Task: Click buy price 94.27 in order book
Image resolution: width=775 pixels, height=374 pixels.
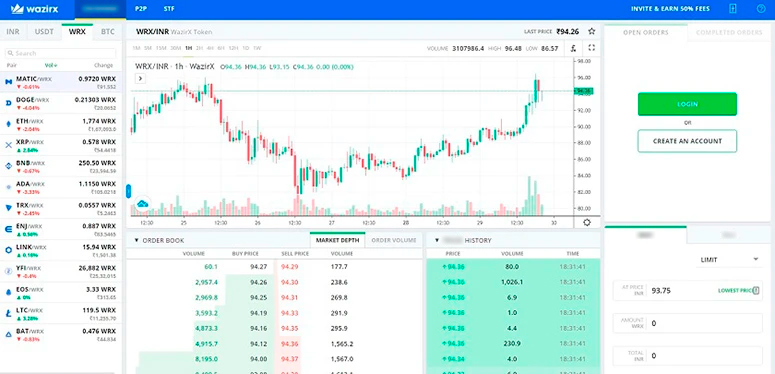Action: (x=259, y=267)
